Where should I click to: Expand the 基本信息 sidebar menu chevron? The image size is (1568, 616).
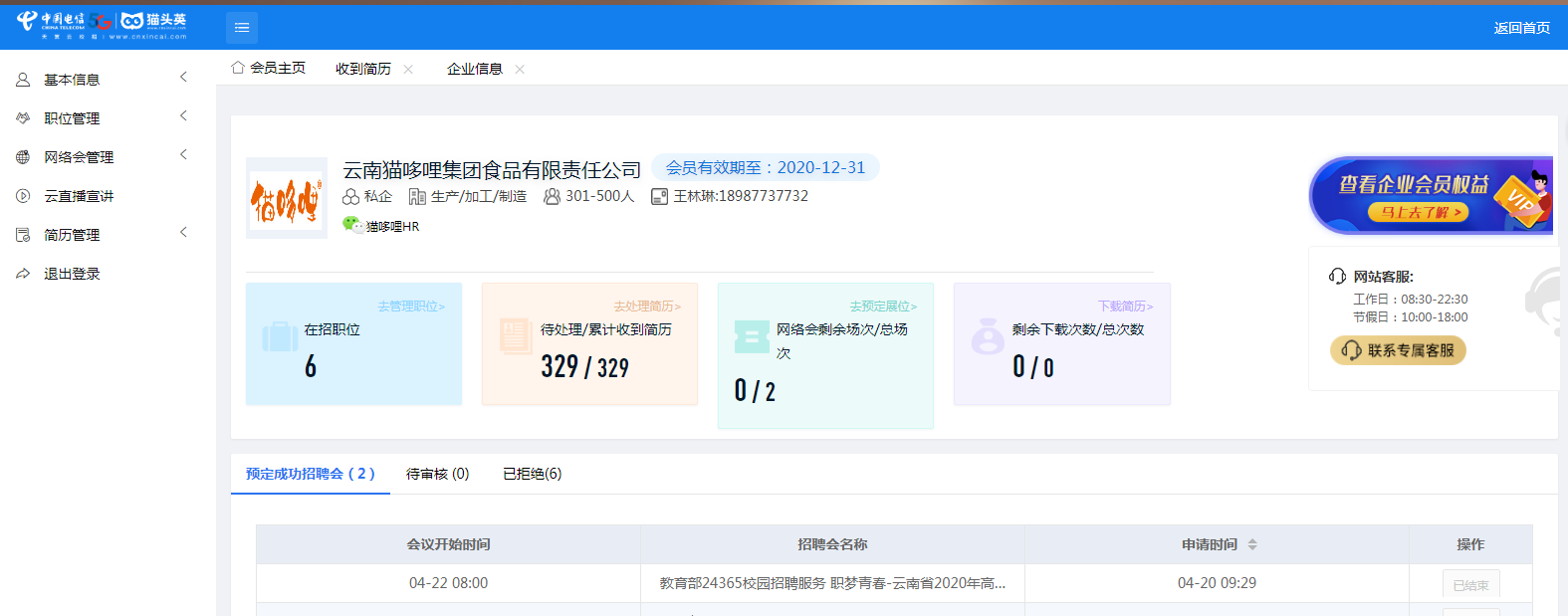[x=183, y=77]
